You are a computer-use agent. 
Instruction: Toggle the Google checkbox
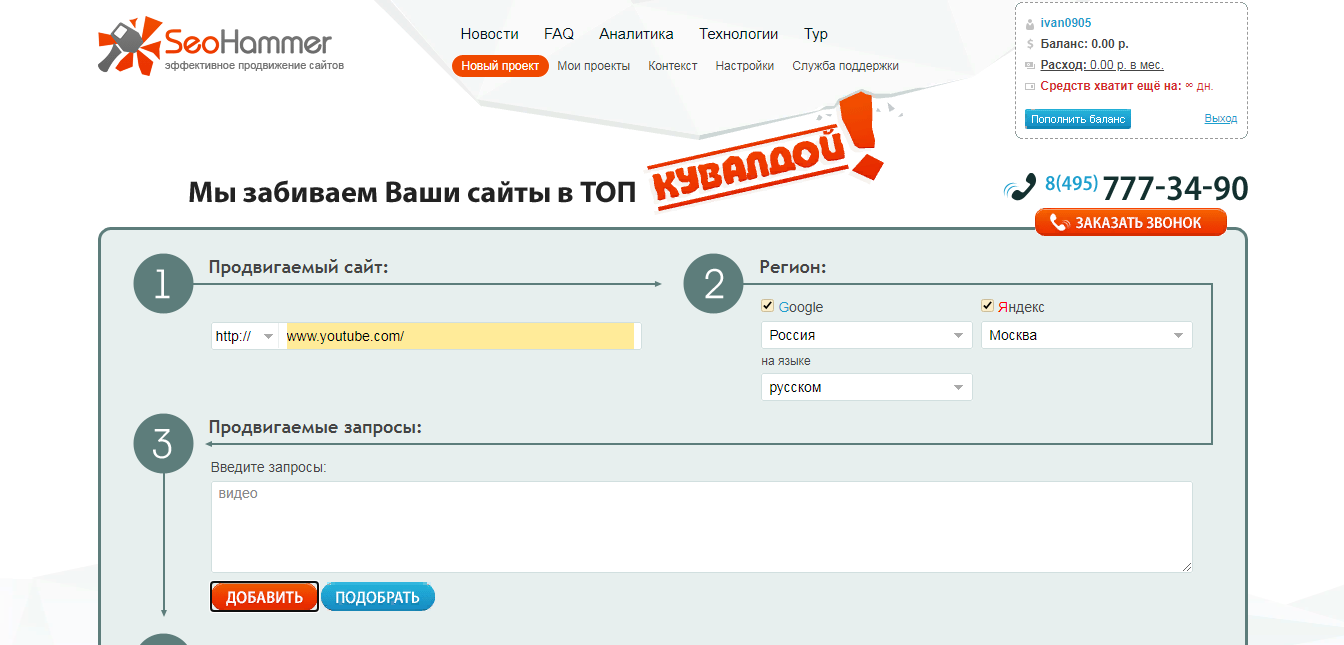coord(768,306)
